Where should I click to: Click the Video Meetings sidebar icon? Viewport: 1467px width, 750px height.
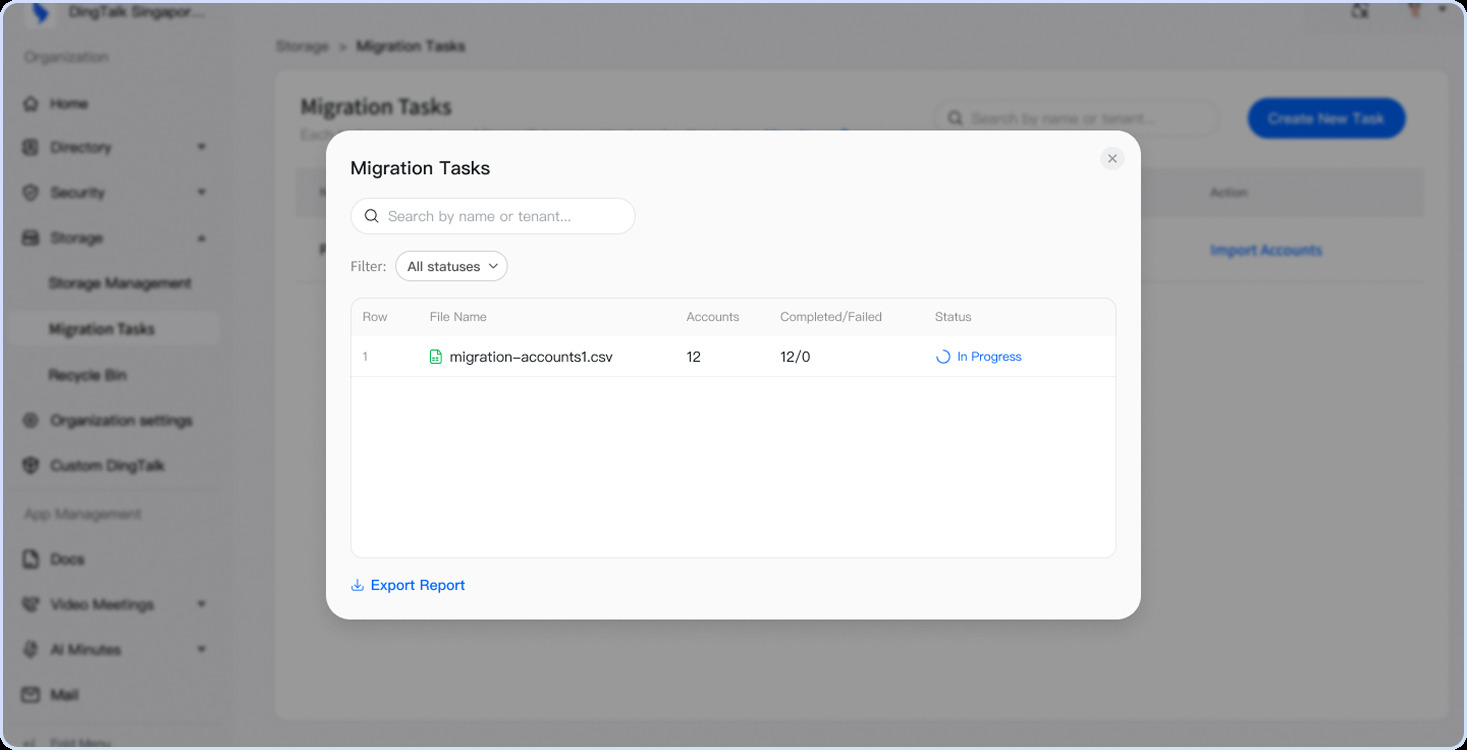click(x=31, y=605)
